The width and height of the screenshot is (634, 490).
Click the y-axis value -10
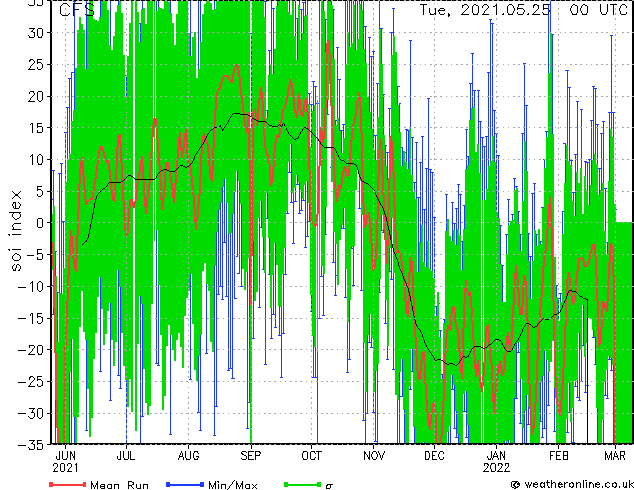click(31, 286)
